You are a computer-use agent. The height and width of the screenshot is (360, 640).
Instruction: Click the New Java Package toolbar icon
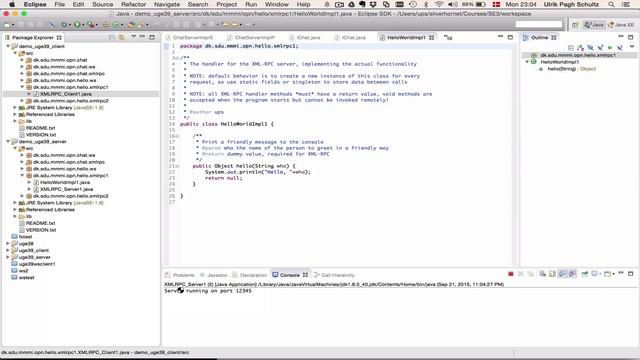(x=106, y=25)
